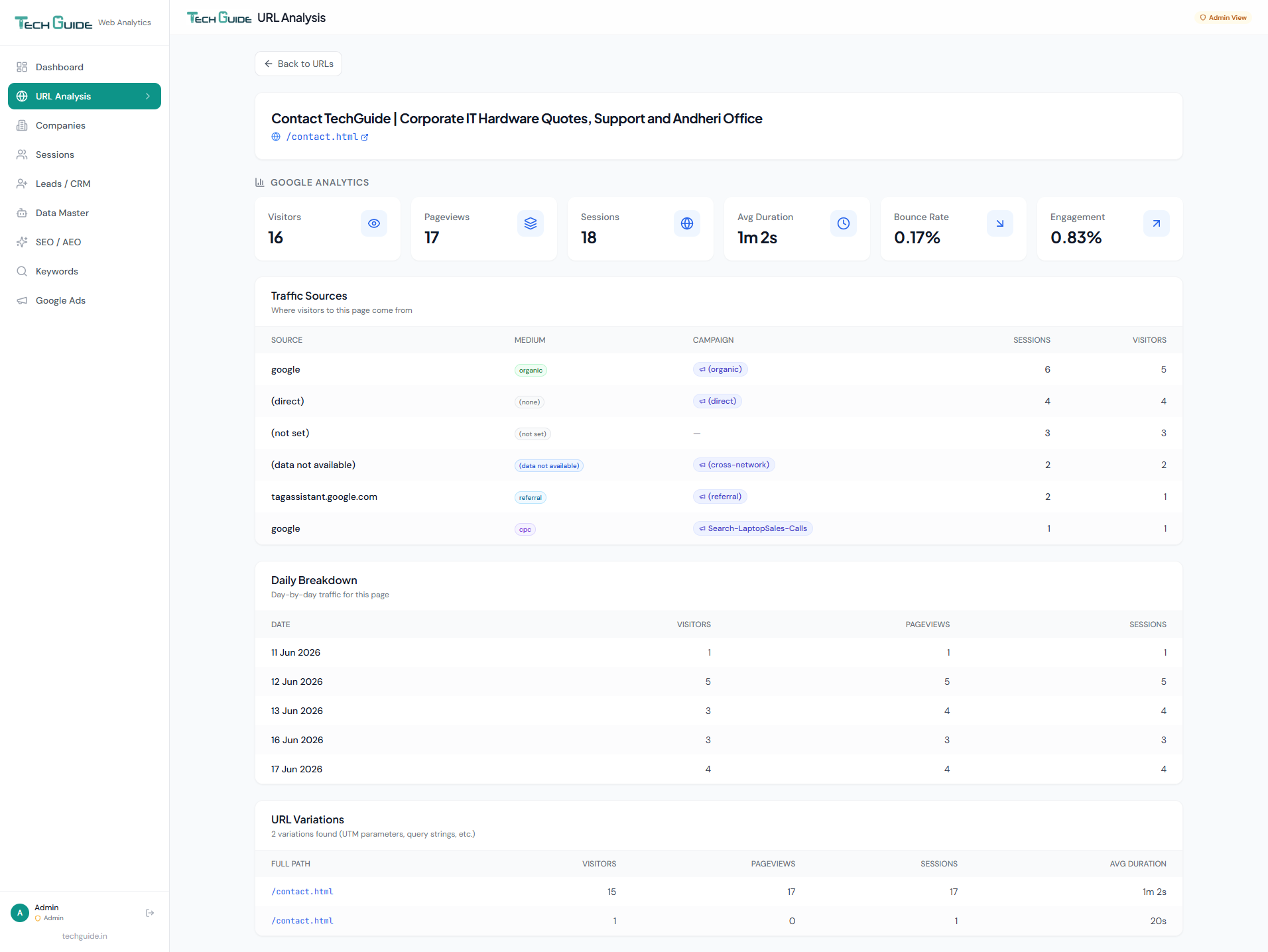Click the (organic) campaign badge
1268x952 pixels.
[720, 369]
